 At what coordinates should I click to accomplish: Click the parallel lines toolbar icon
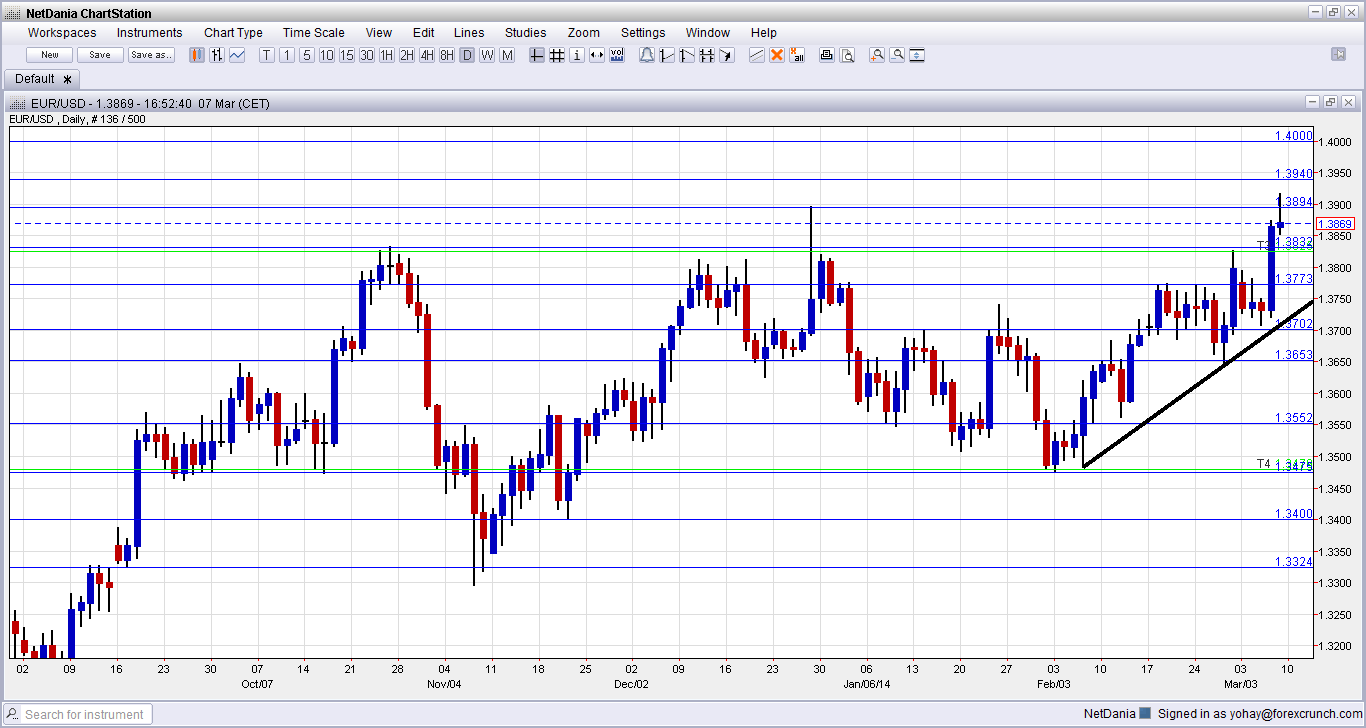coord(757,55)
